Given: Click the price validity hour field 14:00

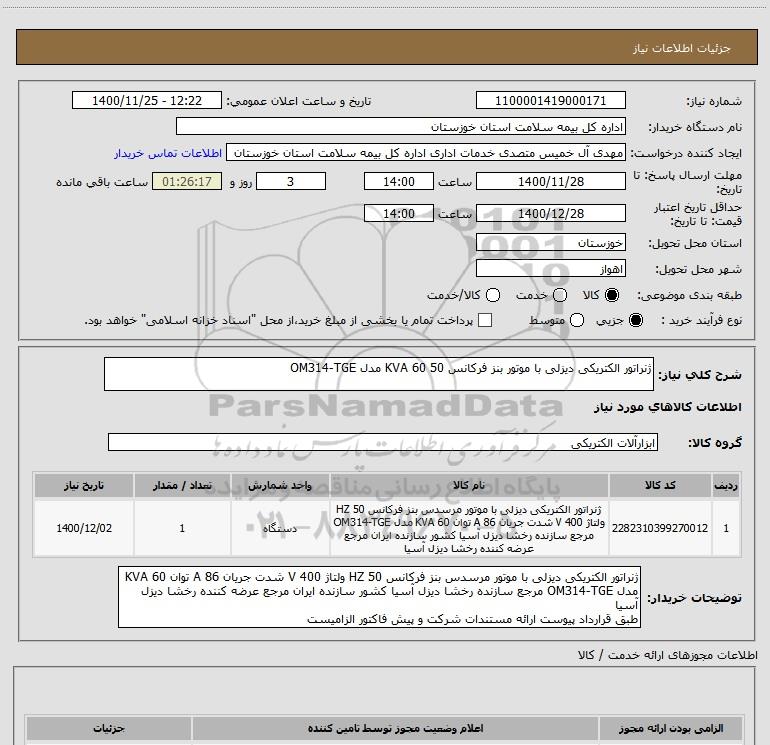Looking at the screenshot, I should tap(399, 213).
